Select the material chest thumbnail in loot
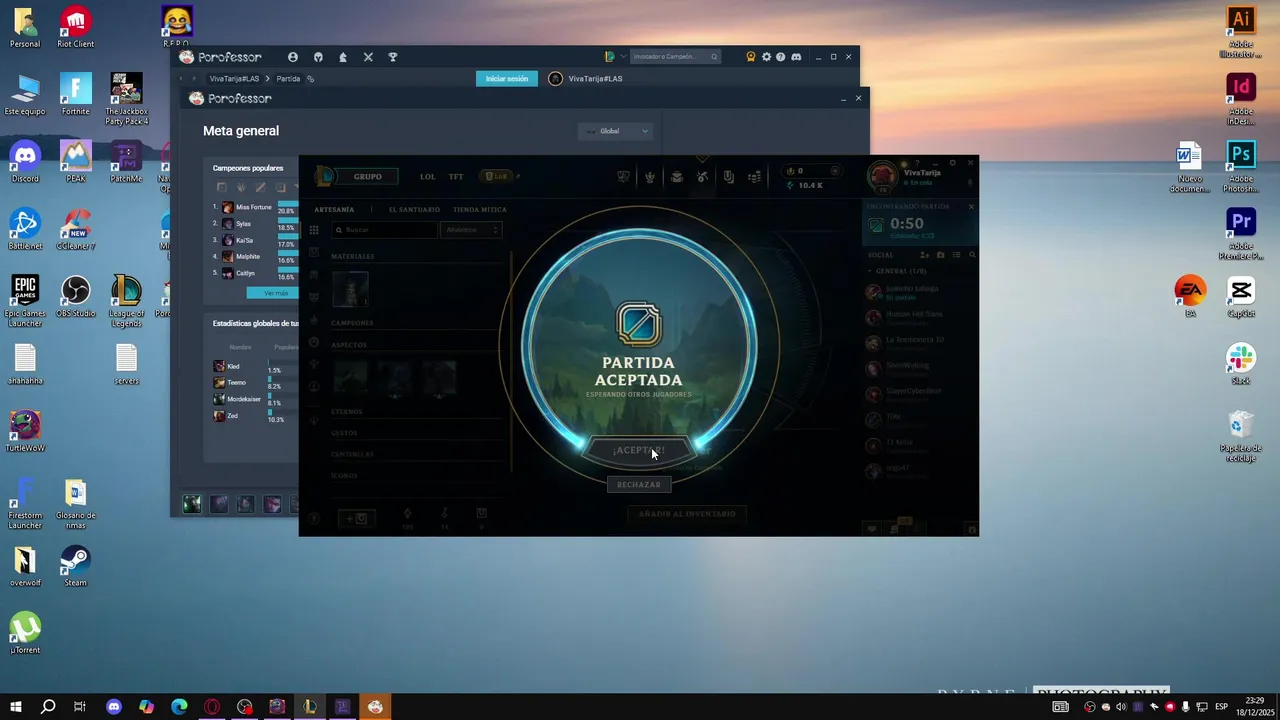The width and height of the screenshot is (1280, 720). tap(350, 289)
